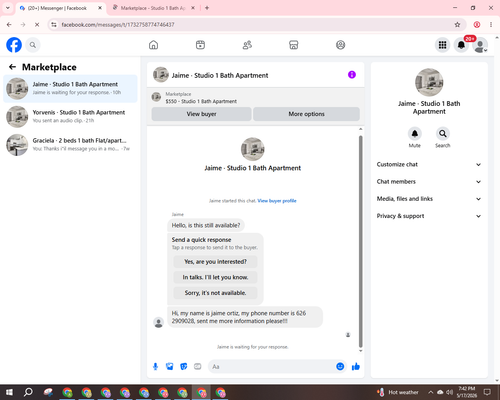Choose a sticker icon

184,367
